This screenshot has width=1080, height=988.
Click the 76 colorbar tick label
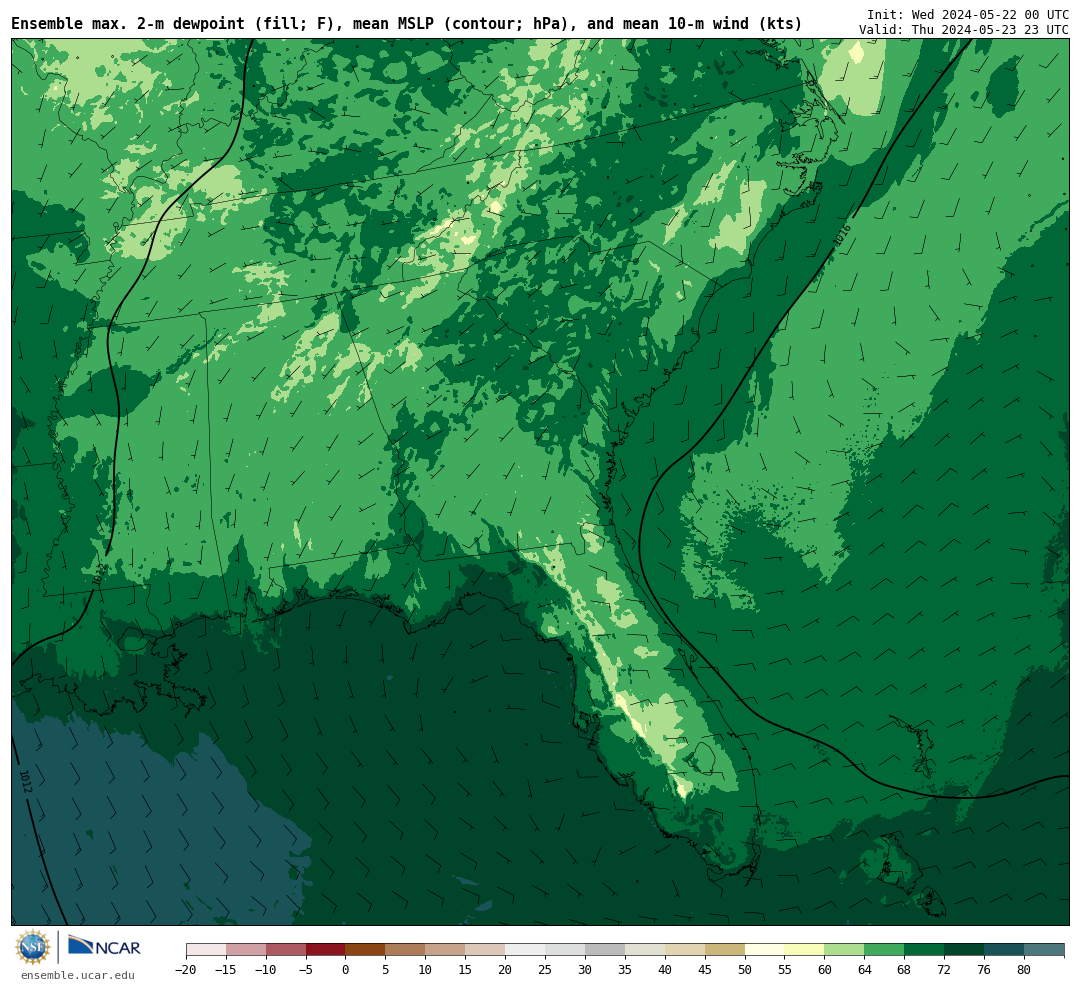click(985, 970)
